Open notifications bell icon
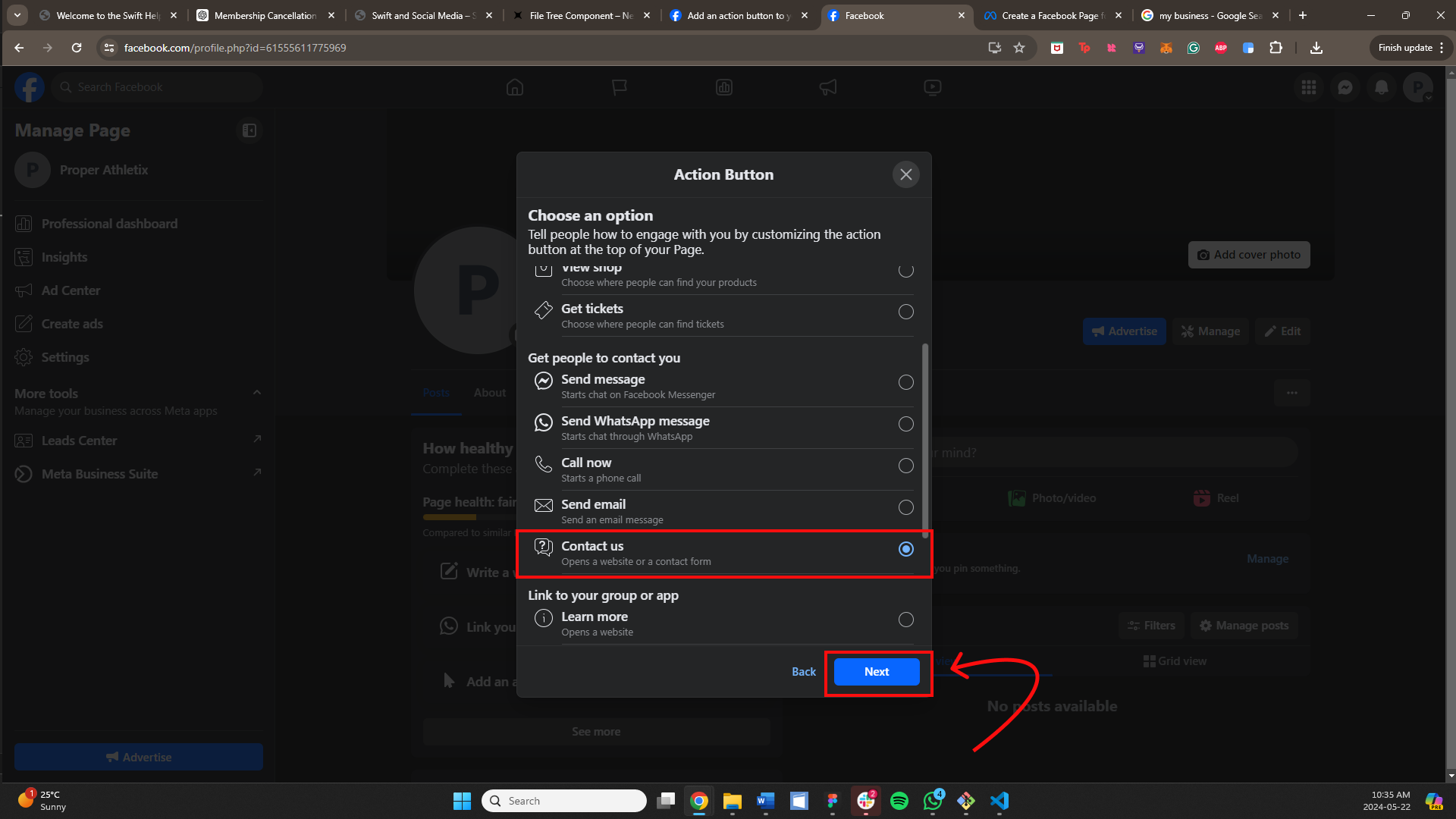 pyautogui.click(x=1381, y=87)
